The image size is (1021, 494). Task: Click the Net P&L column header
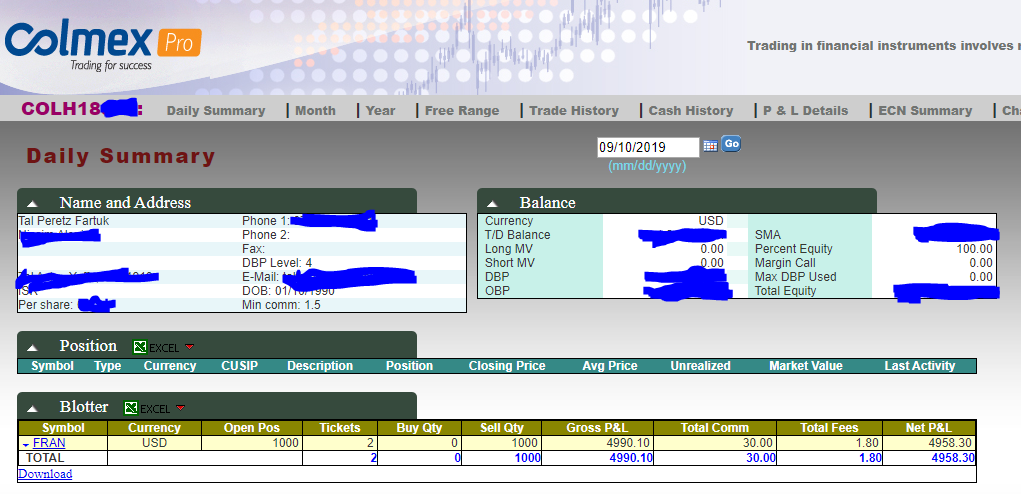pos(929,428)
